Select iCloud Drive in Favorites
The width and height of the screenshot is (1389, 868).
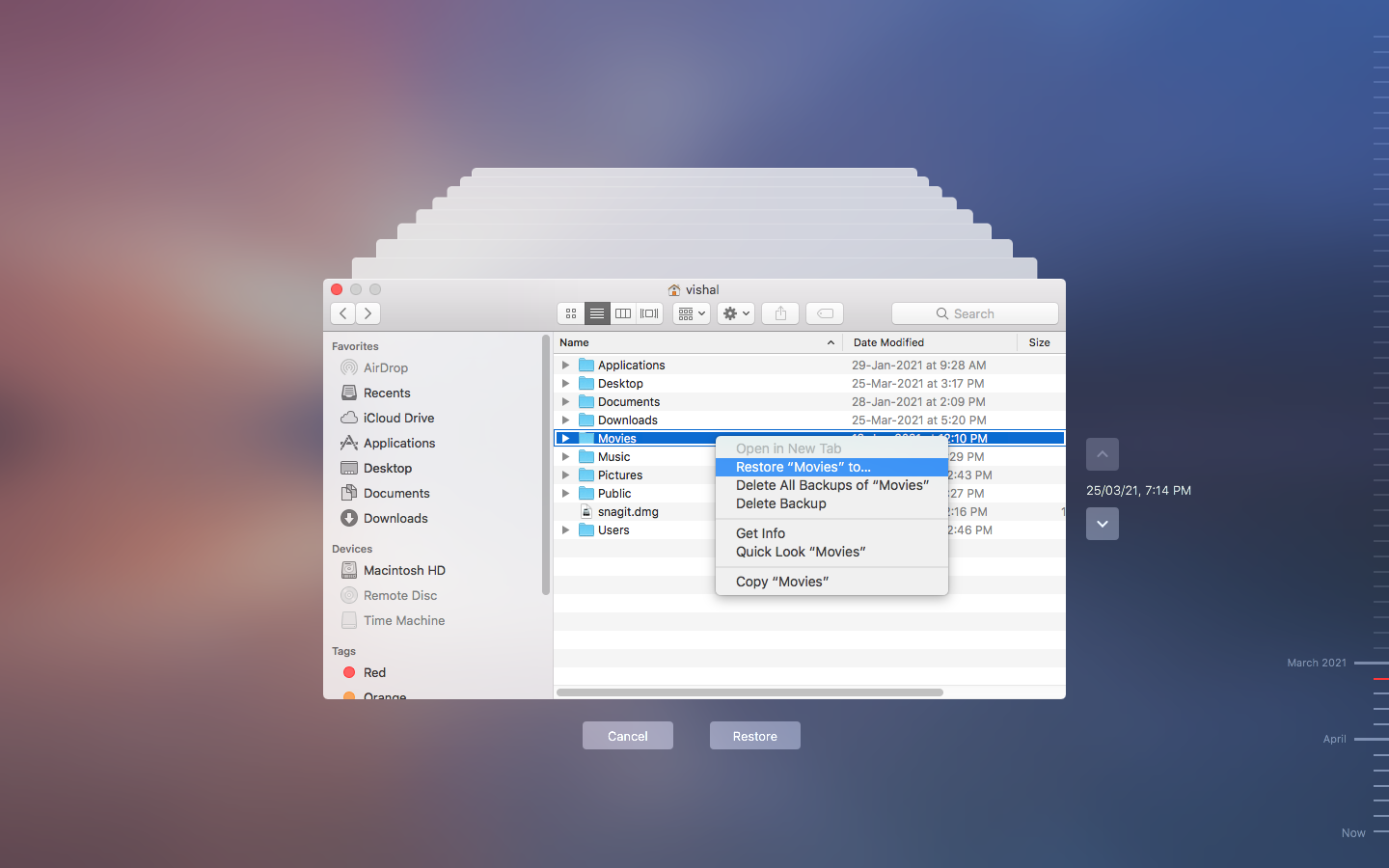click(396, 418)
